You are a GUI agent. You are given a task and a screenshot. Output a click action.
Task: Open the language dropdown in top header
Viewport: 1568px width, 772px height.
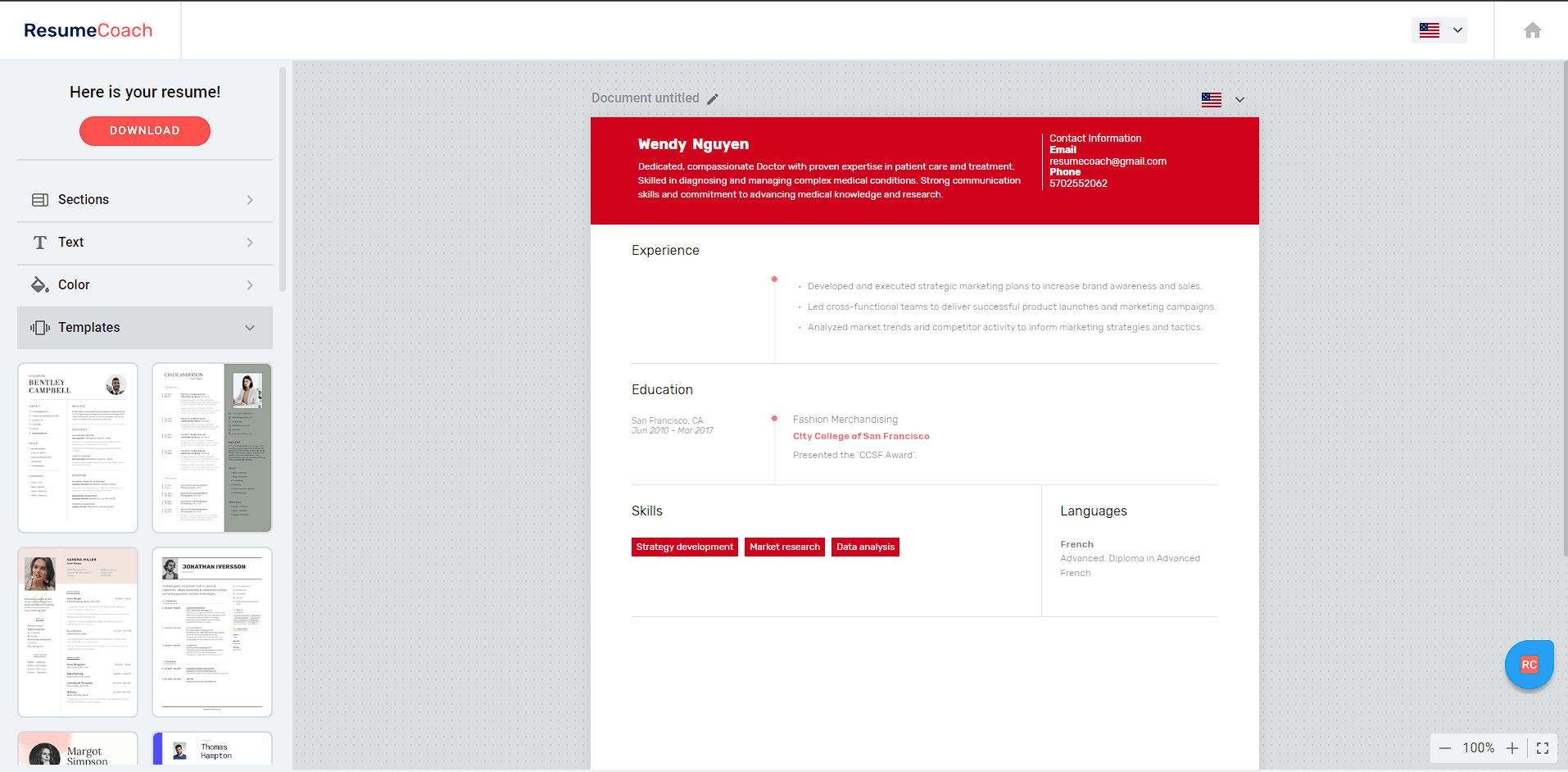[1439, 30]
